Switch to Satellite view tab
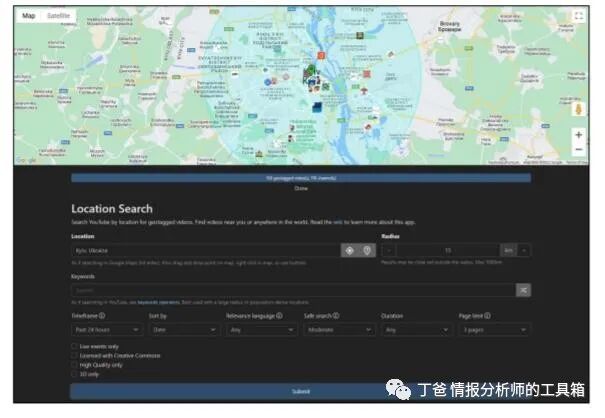Image resolution: width=605 pixels, height=418 pixels. point(58,16)
